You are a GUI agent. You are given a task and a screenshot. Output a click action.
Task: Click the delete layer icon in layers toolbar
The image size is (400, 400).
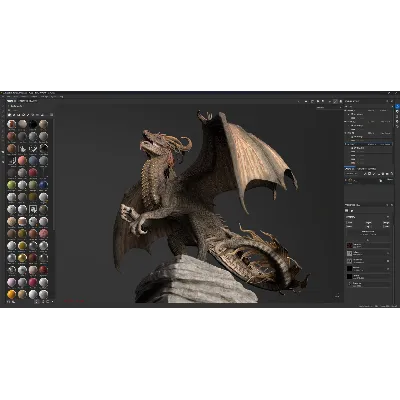392,174
